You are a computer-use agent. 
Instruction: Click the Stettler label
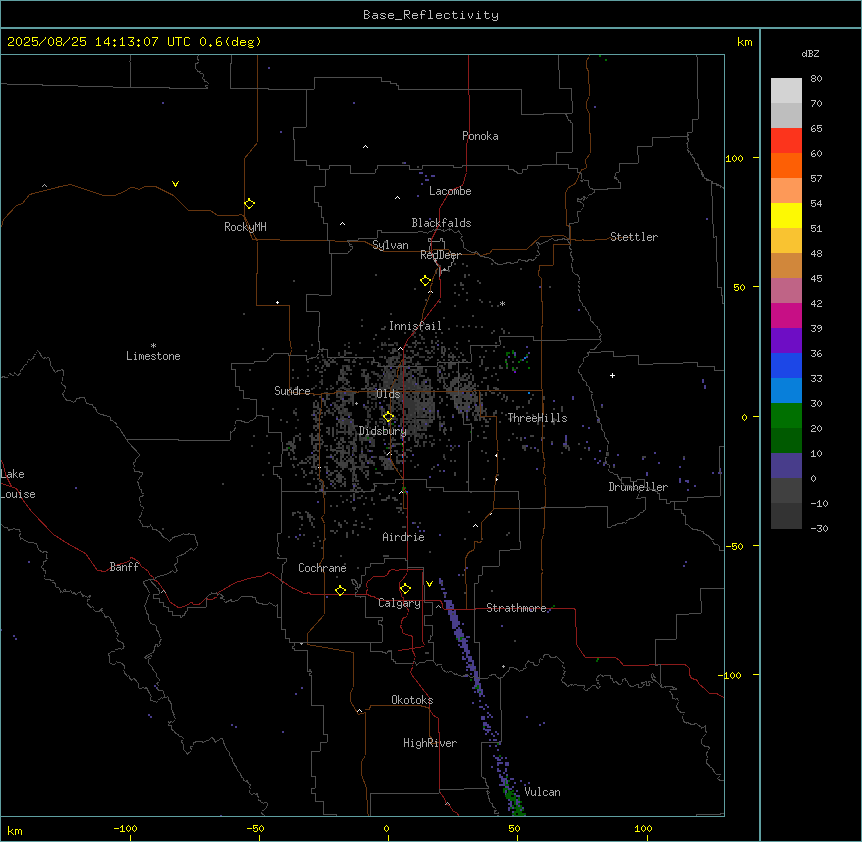point(634,237)
